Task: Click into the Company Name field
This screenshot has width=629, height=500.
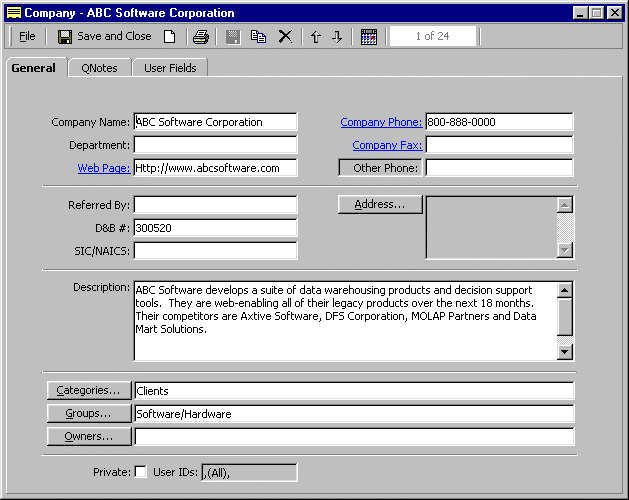Action: point(215,122)
